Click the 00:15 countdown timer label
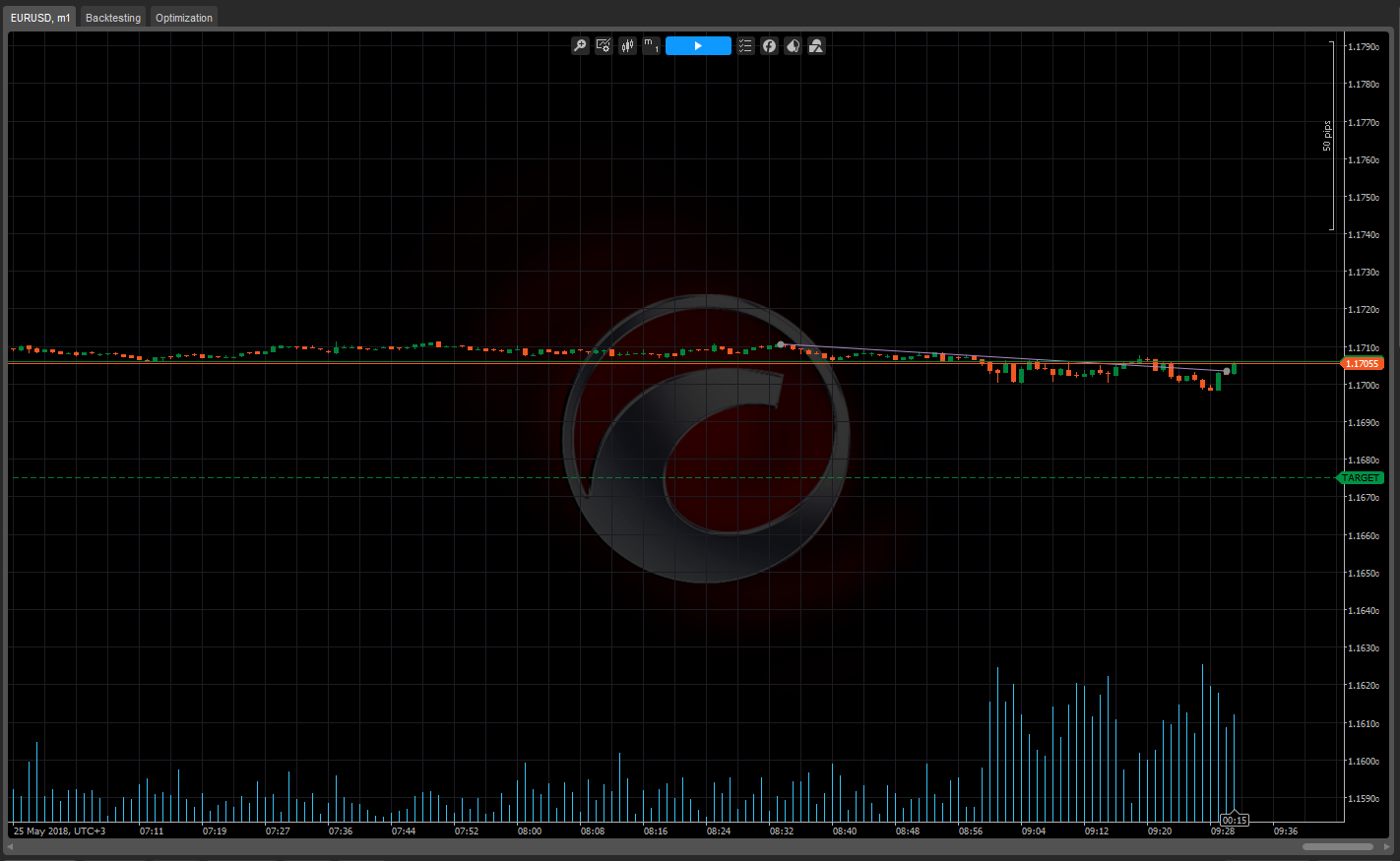The width and height of the screenshot is (1400, 861). click(1235, 820)
